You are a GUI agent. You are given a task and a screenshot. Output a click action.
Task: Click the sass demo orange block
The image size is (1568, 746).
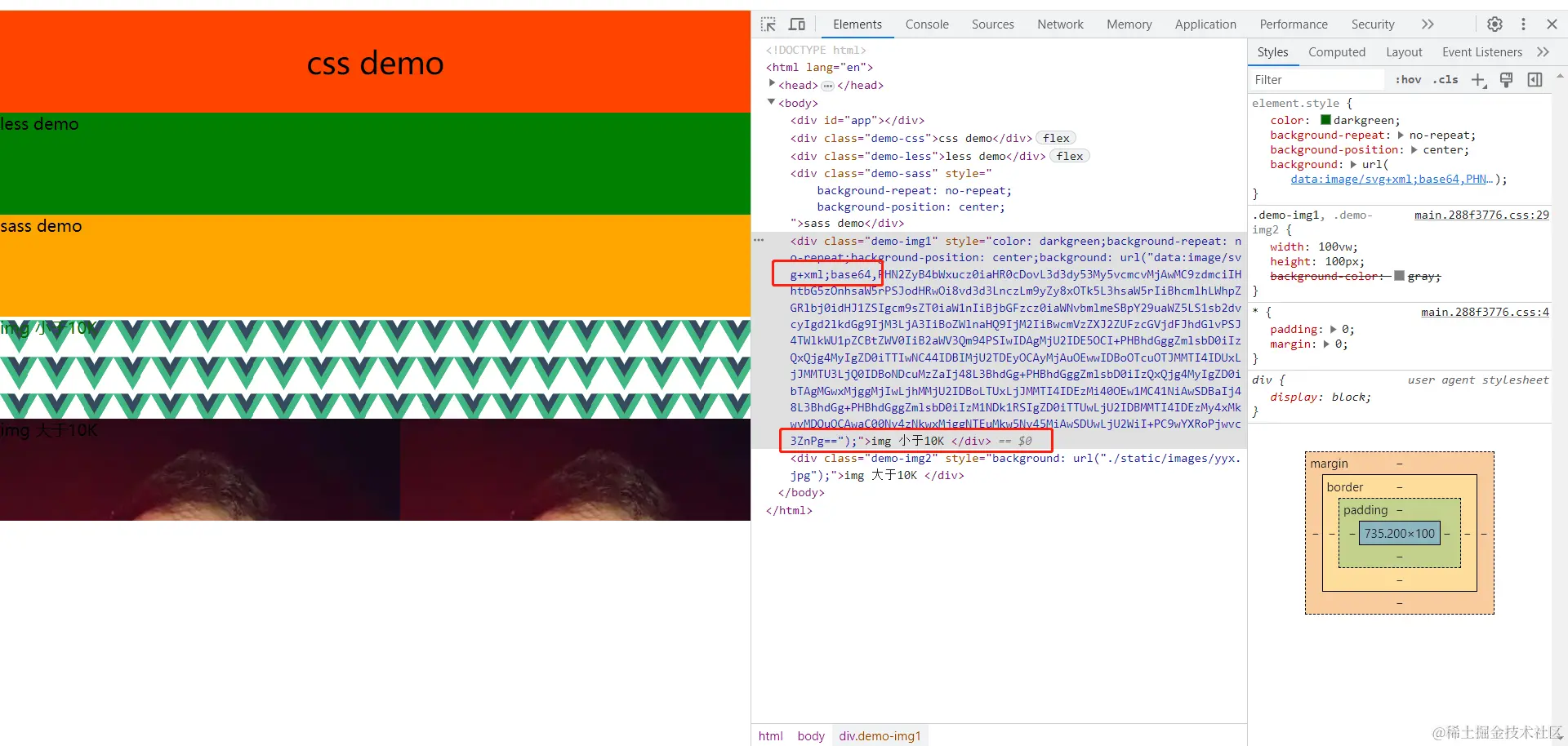pos(375,265)
